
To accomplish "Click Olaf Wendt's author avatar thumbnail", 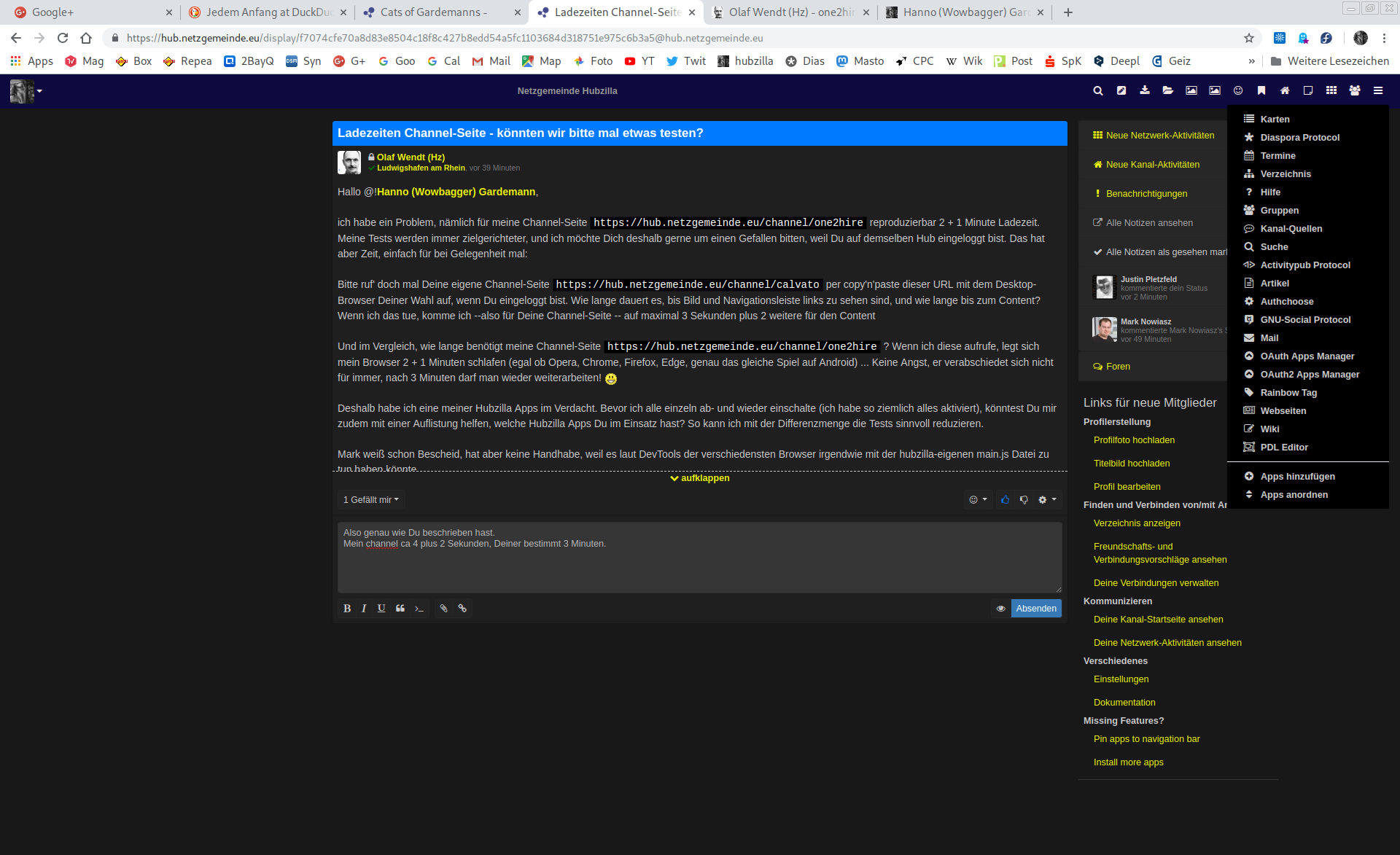I will (x=349, y=163).
